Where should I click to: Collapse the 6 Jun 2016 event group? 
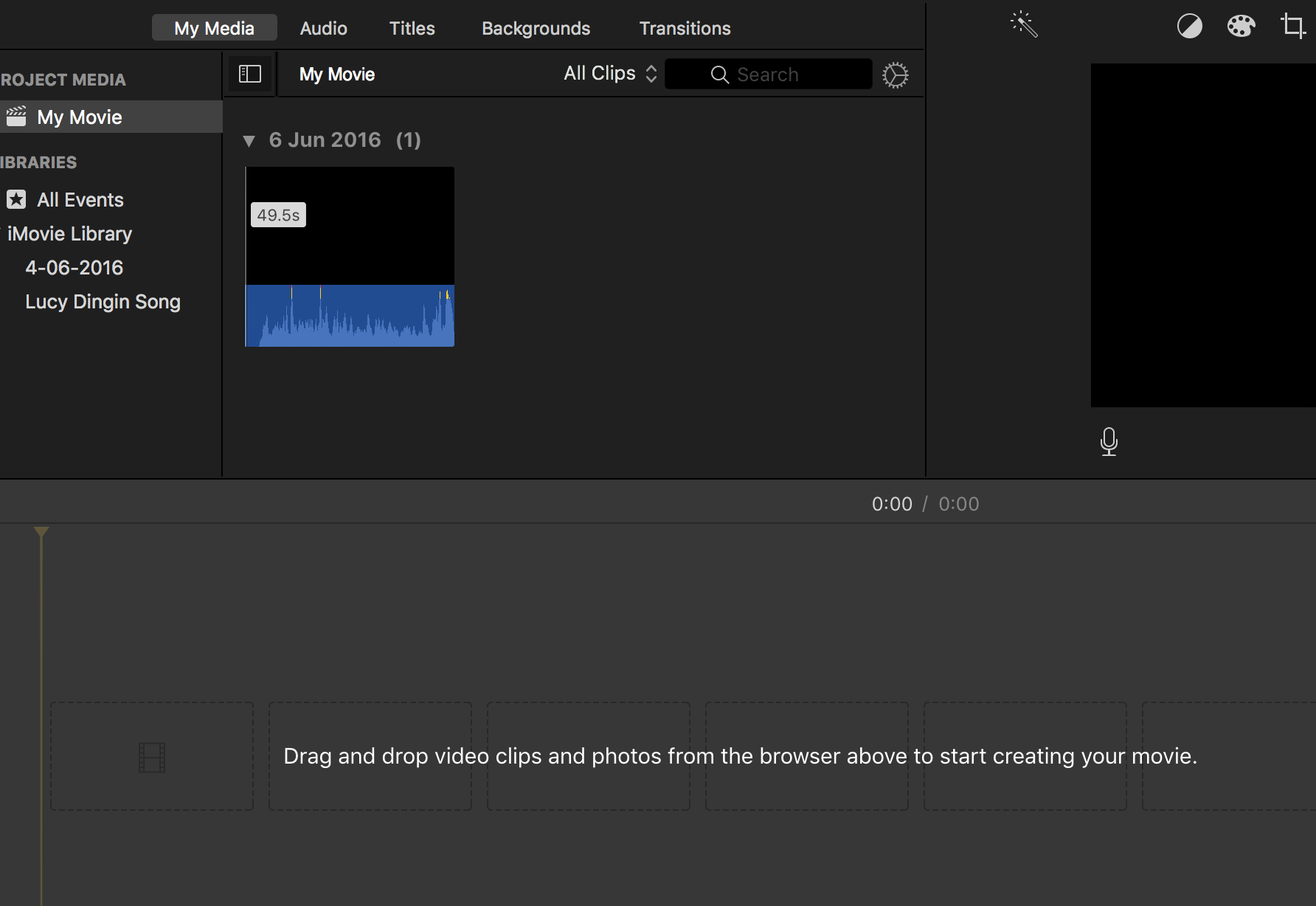[249, 141]
